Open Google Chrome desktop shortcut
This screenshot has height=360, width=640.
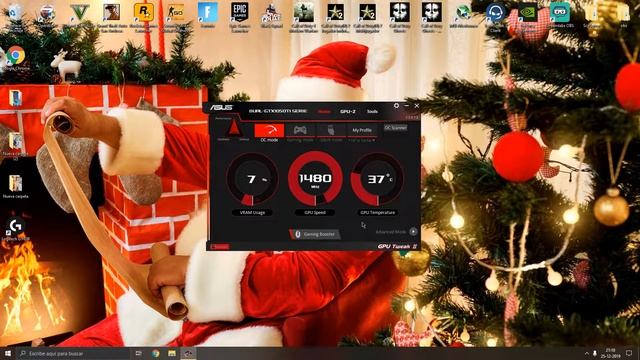16,58
